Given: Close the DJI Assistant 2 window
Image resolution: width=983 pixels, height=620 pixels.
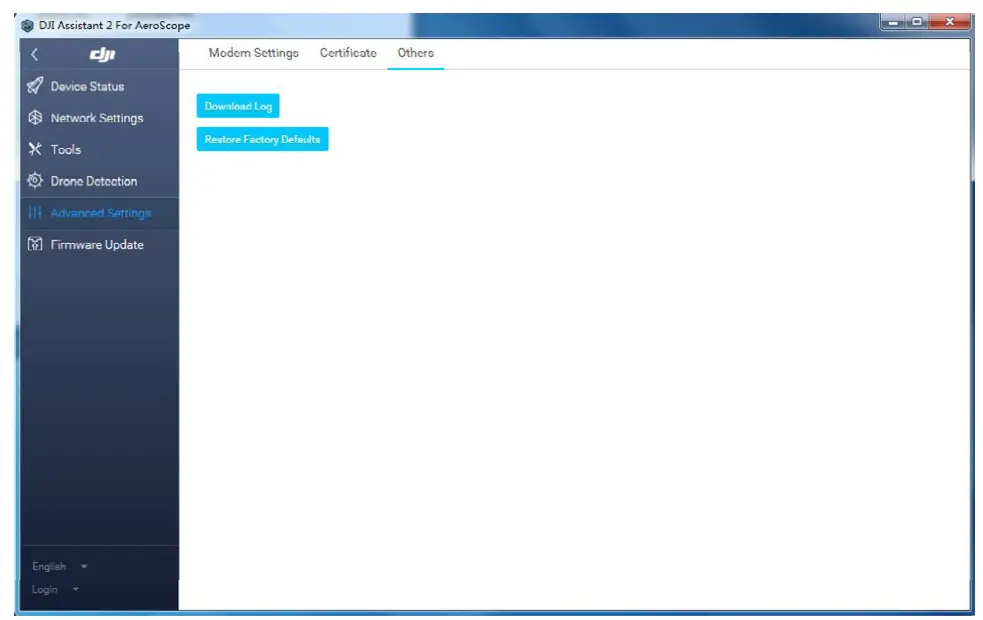Looking at the screenshot, I should pyautogui.click(x=949, y=23).
